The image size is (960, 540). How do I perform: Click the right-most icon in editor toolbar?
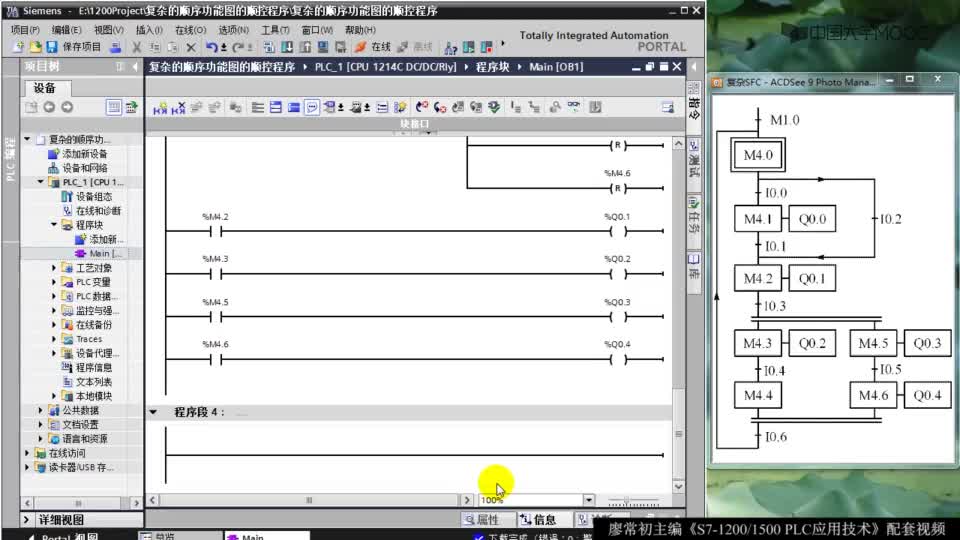pyautogui.click(x=667, y=108)
